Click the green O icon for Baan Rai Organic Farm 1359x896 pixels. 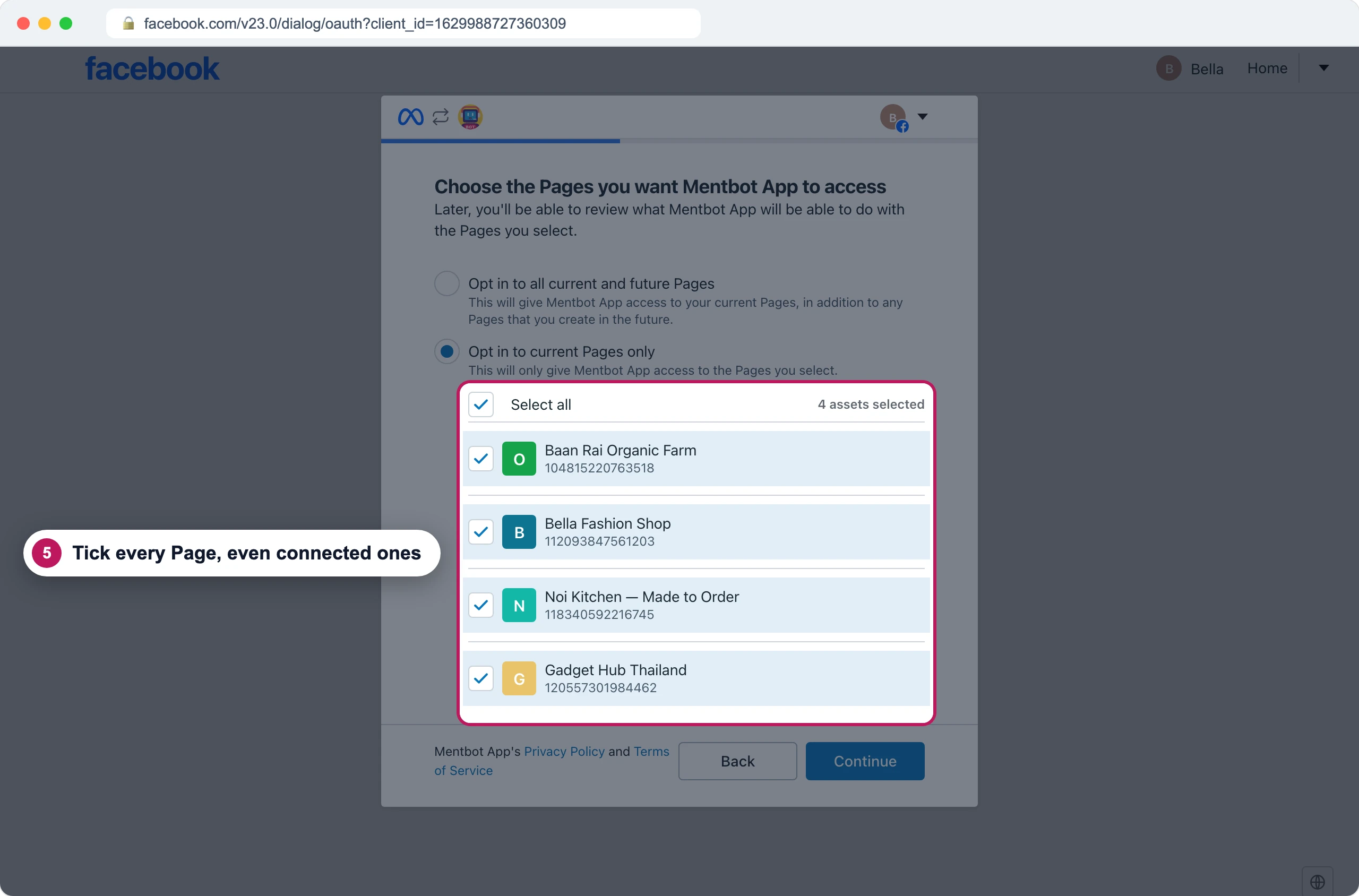click(519, 459)
